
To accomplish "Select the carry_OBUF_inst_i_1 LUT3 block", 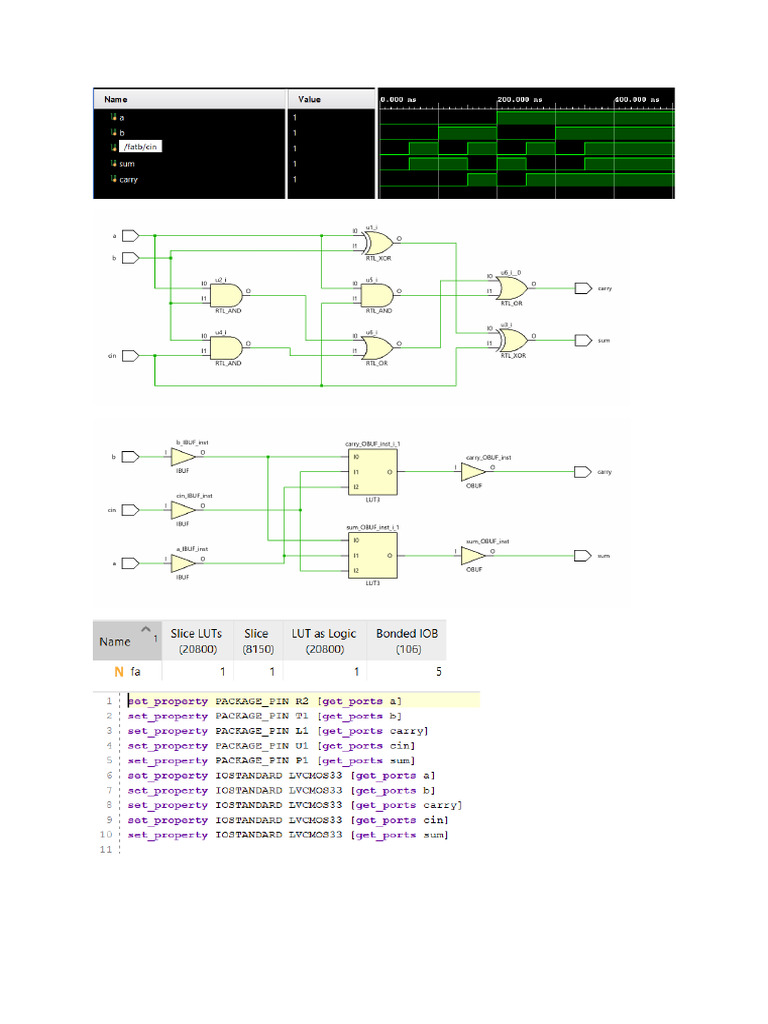I will [373, 472].
